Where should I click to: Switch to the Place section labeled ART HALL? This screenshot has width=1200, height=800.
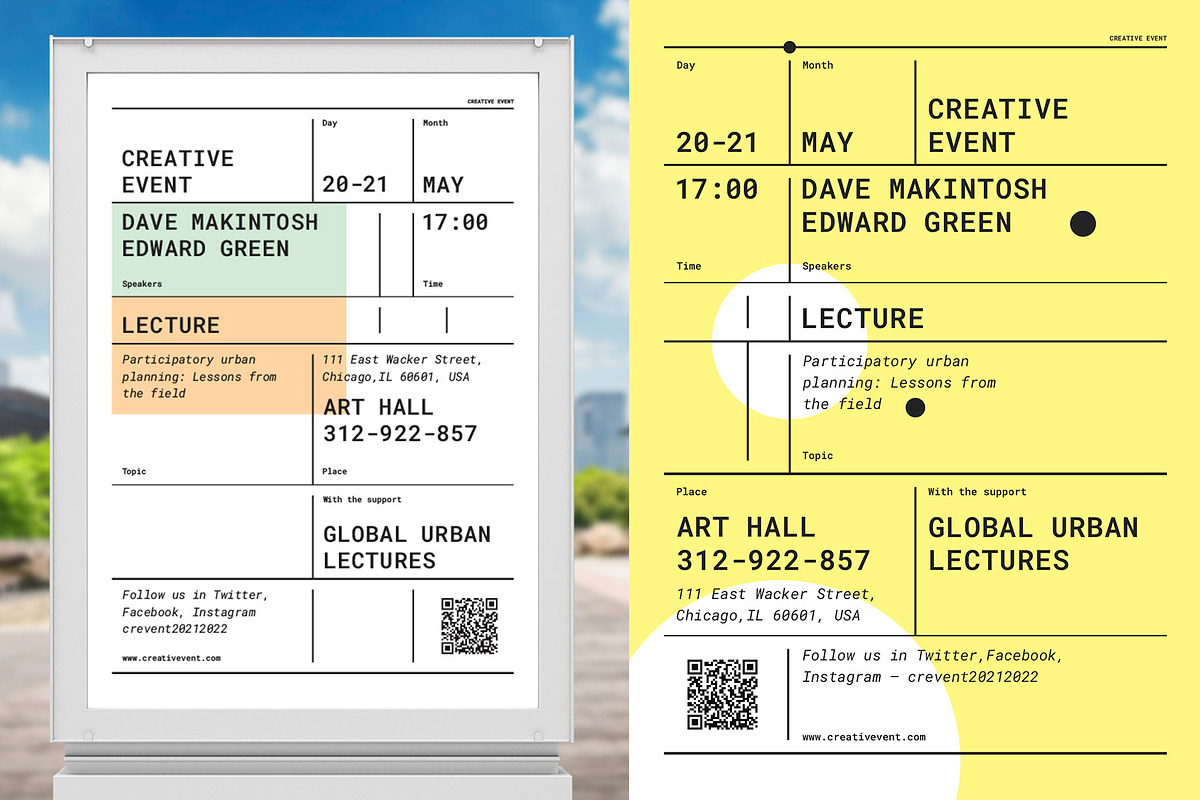pyautogui.click(x=746, y=527)
